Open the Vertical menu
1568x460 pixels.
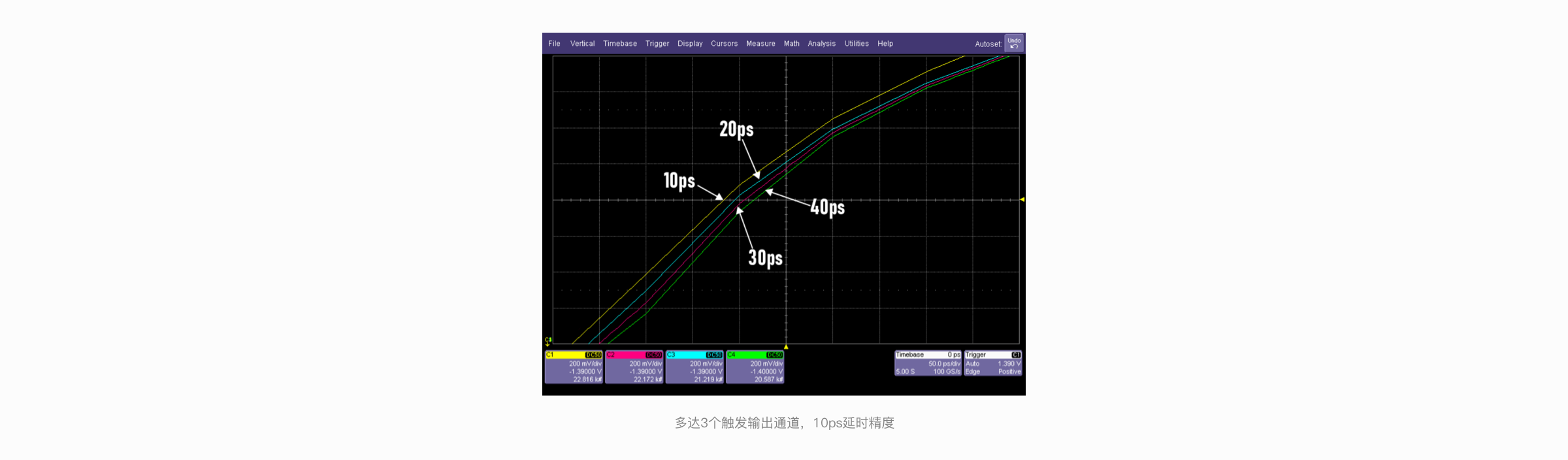(582, 44)
